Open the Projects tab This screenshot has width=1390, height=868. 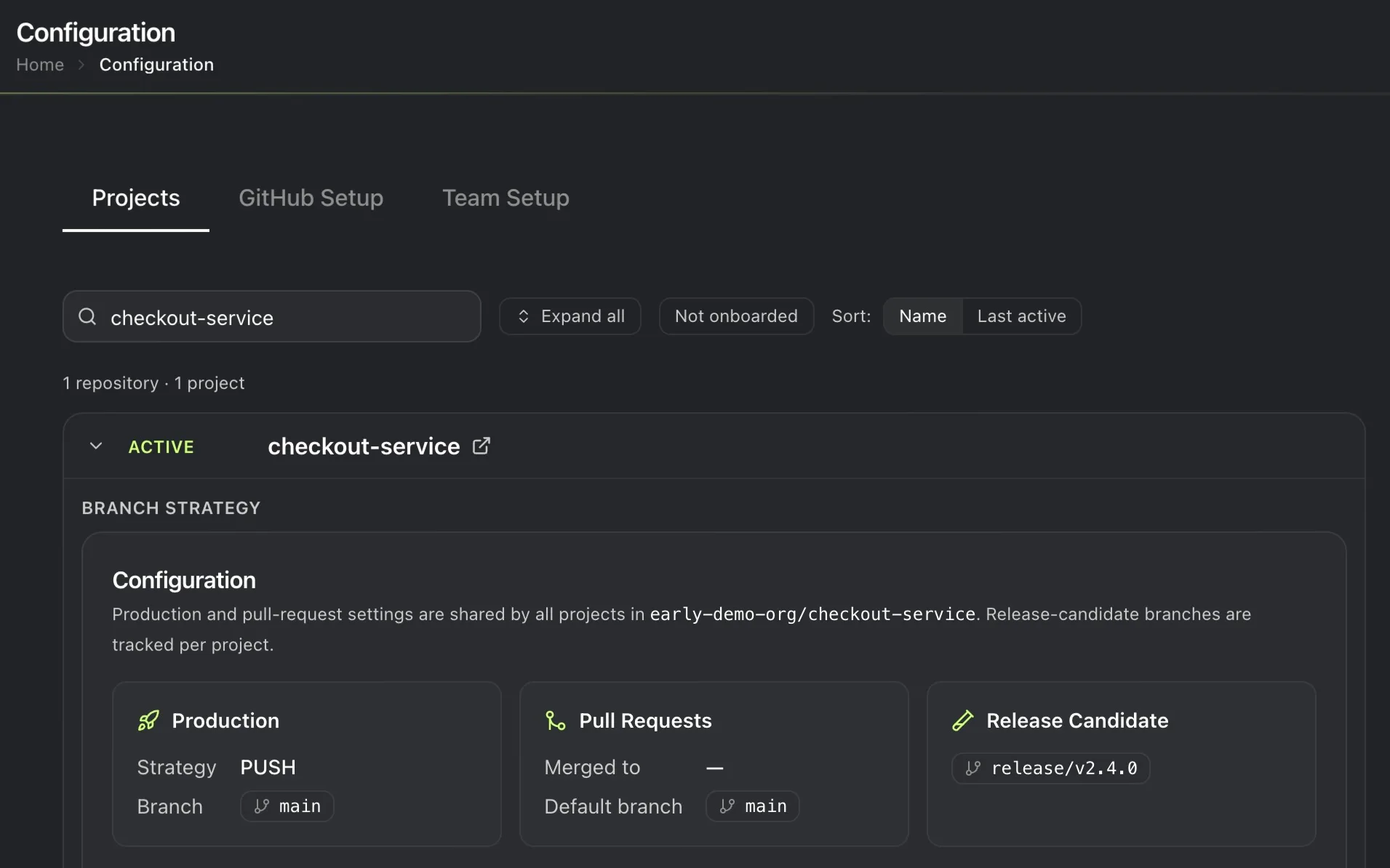coord(136,198)
